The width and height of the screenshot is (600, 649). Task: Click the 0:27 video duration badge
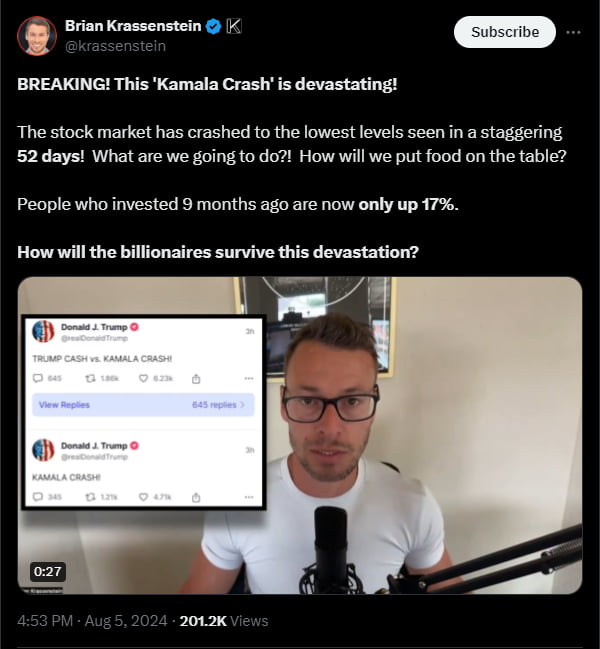tap(48, 571)
